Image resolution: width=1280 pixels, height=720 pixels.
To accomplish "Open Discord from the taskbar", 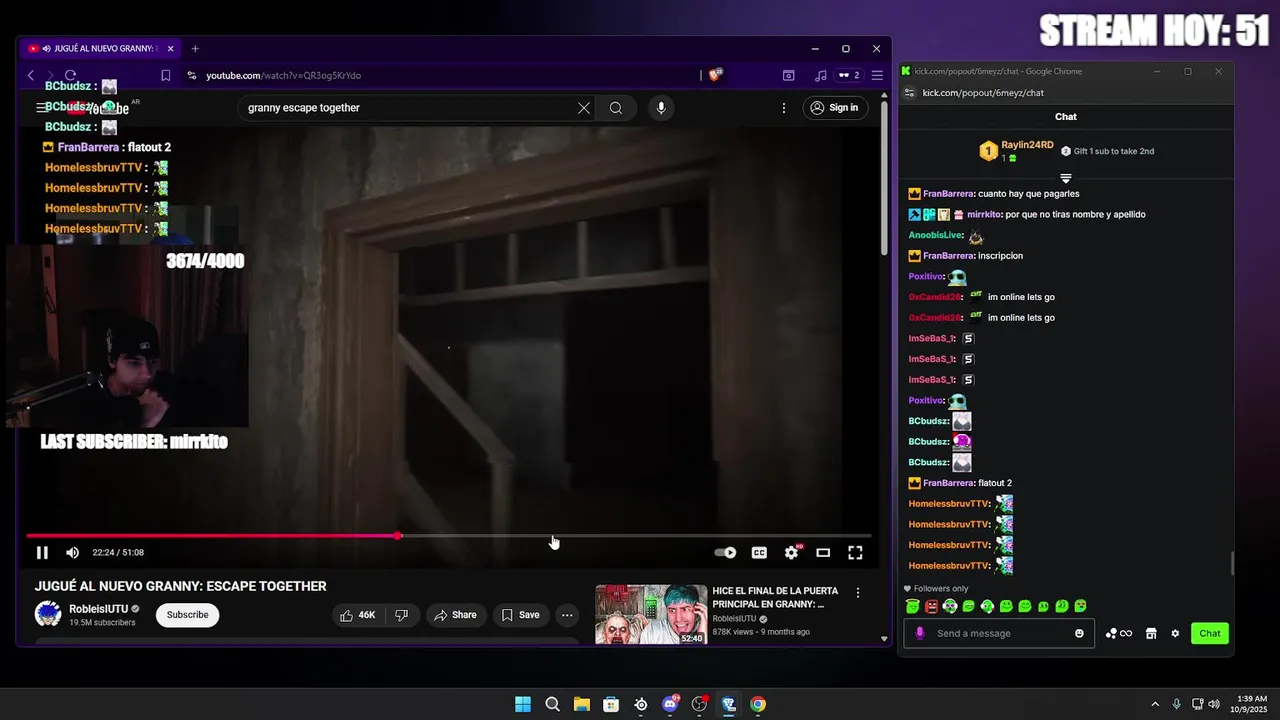I will coord(670,704).
